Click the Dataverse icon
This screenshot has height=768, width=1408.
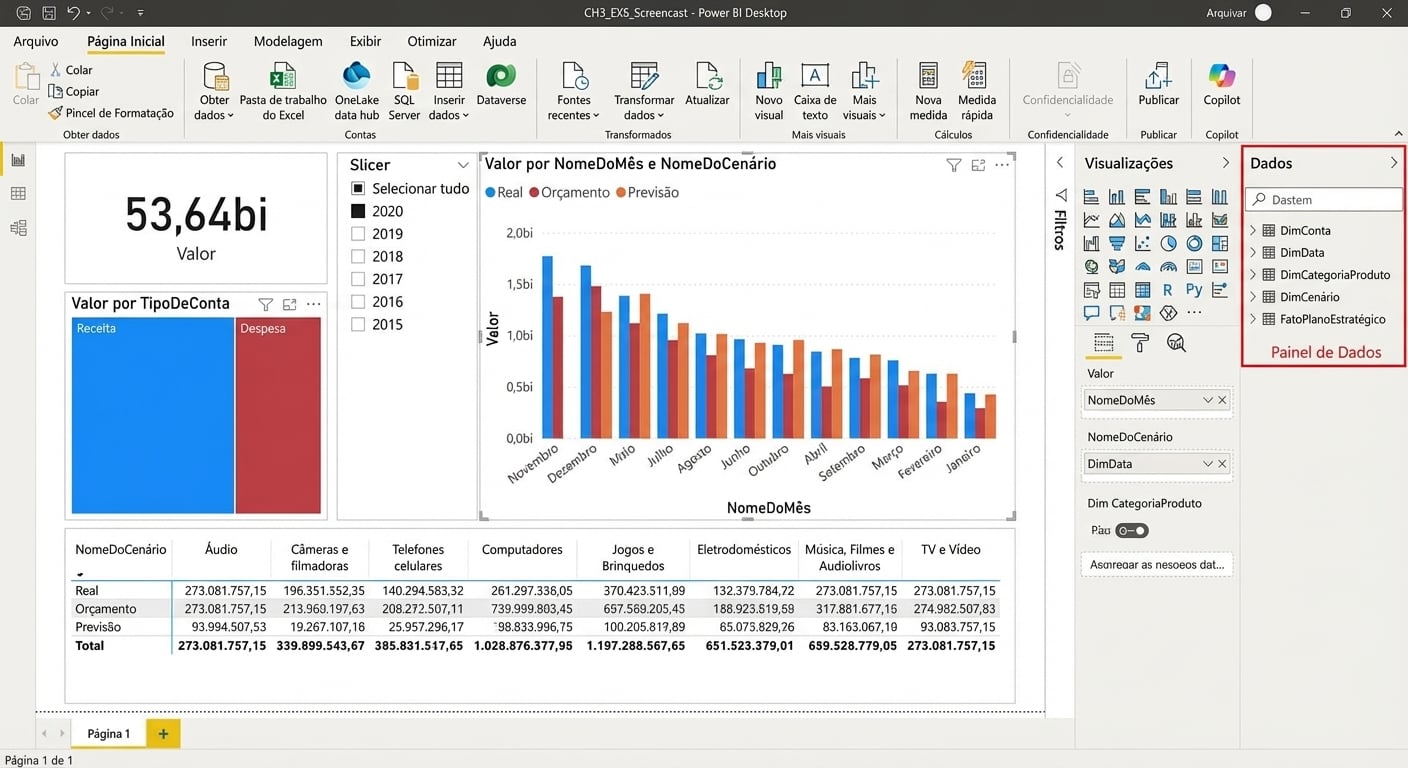pos(501,78)
